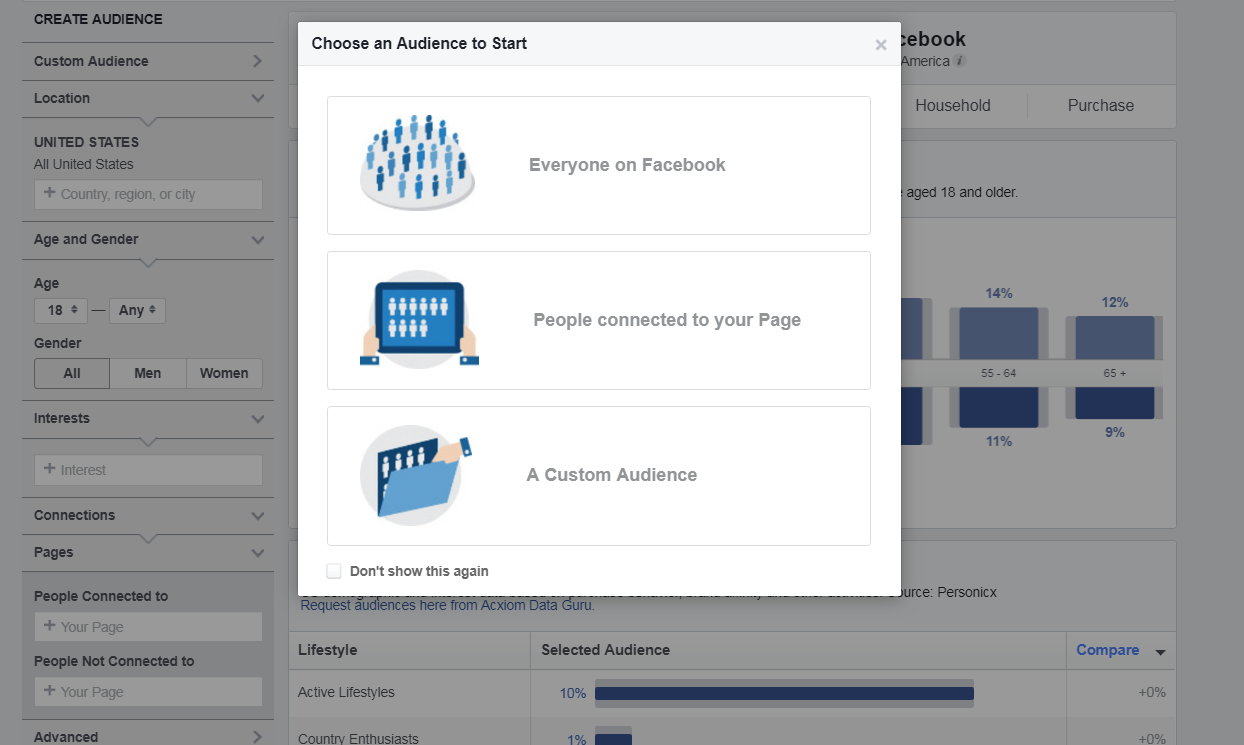Switch to the Household tab

point(953,105)
